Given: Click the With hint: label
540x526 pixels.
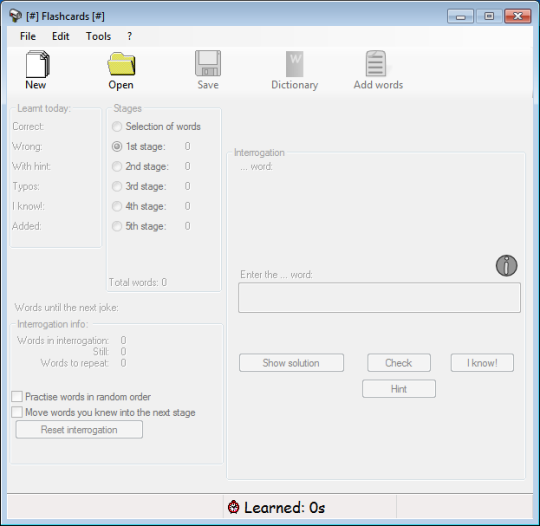Looking at the screenshot, I should point(31,166).
